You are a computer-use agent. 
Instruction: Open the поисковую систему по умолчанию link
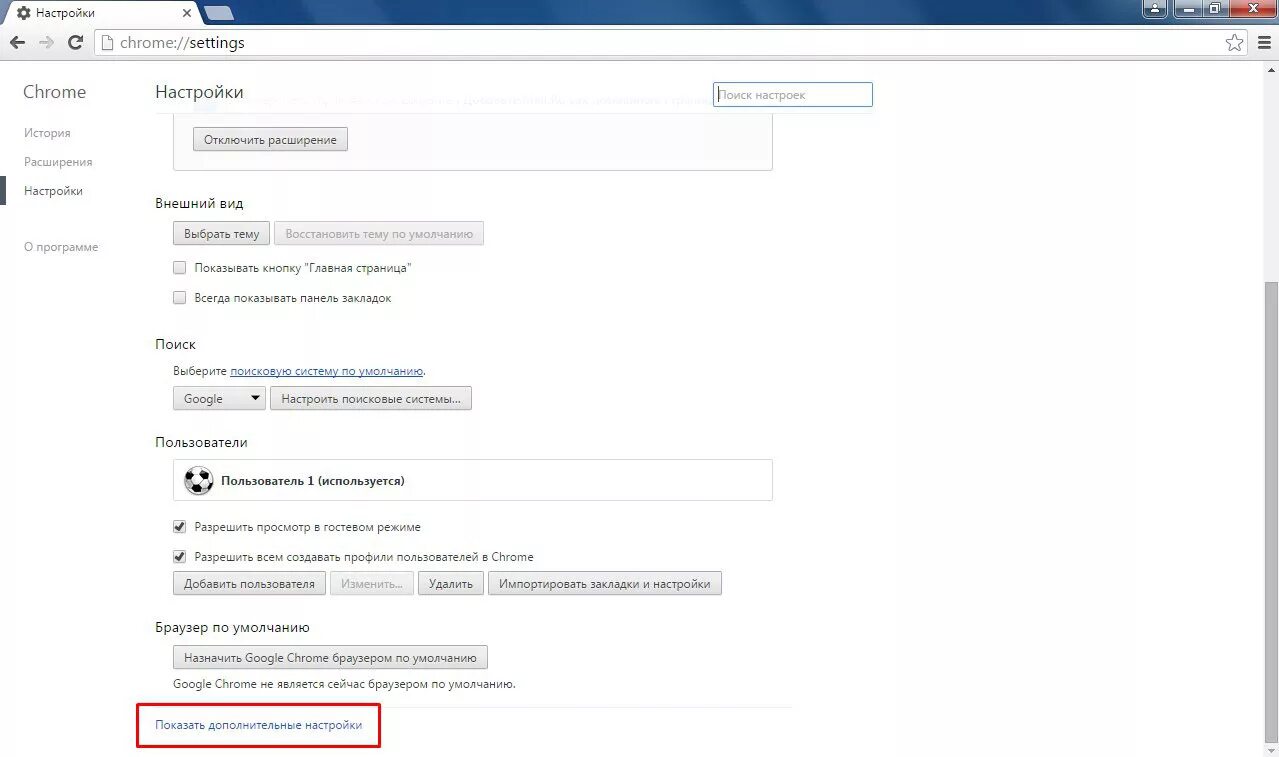click(x=327, y=371)
